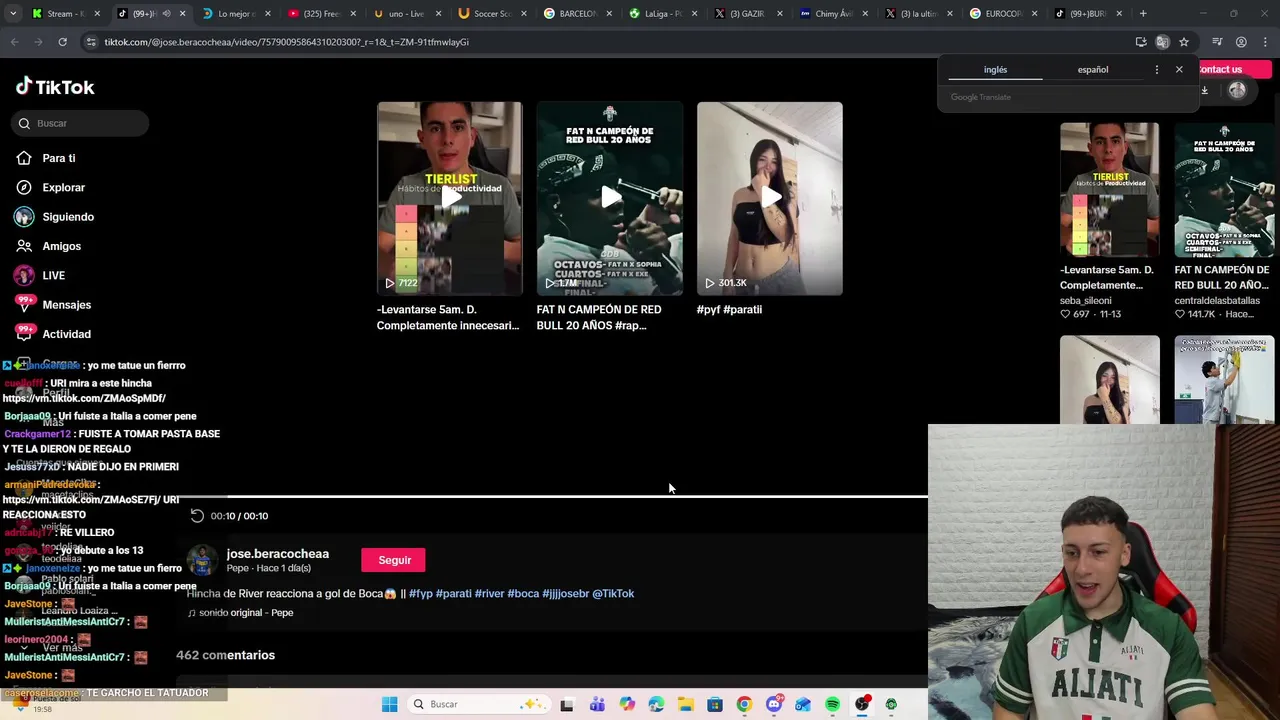
Task: Open Google Chrome from taskbar
Action: [744, 705]
